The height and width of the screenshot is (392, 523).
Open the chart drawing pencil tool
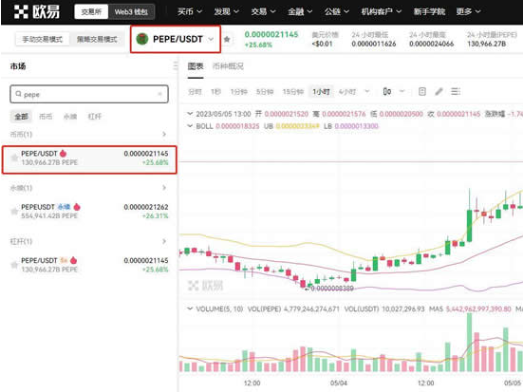click(x=439, y=91)
